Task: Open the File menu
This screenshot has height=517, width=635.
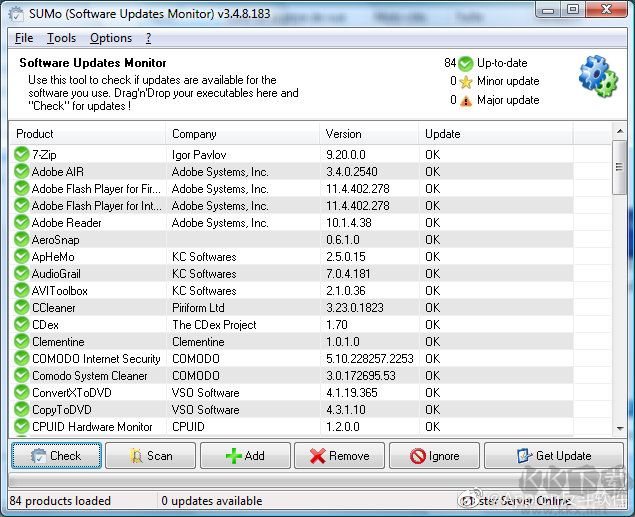Action: pyautogui.click(x=24, y=38)
